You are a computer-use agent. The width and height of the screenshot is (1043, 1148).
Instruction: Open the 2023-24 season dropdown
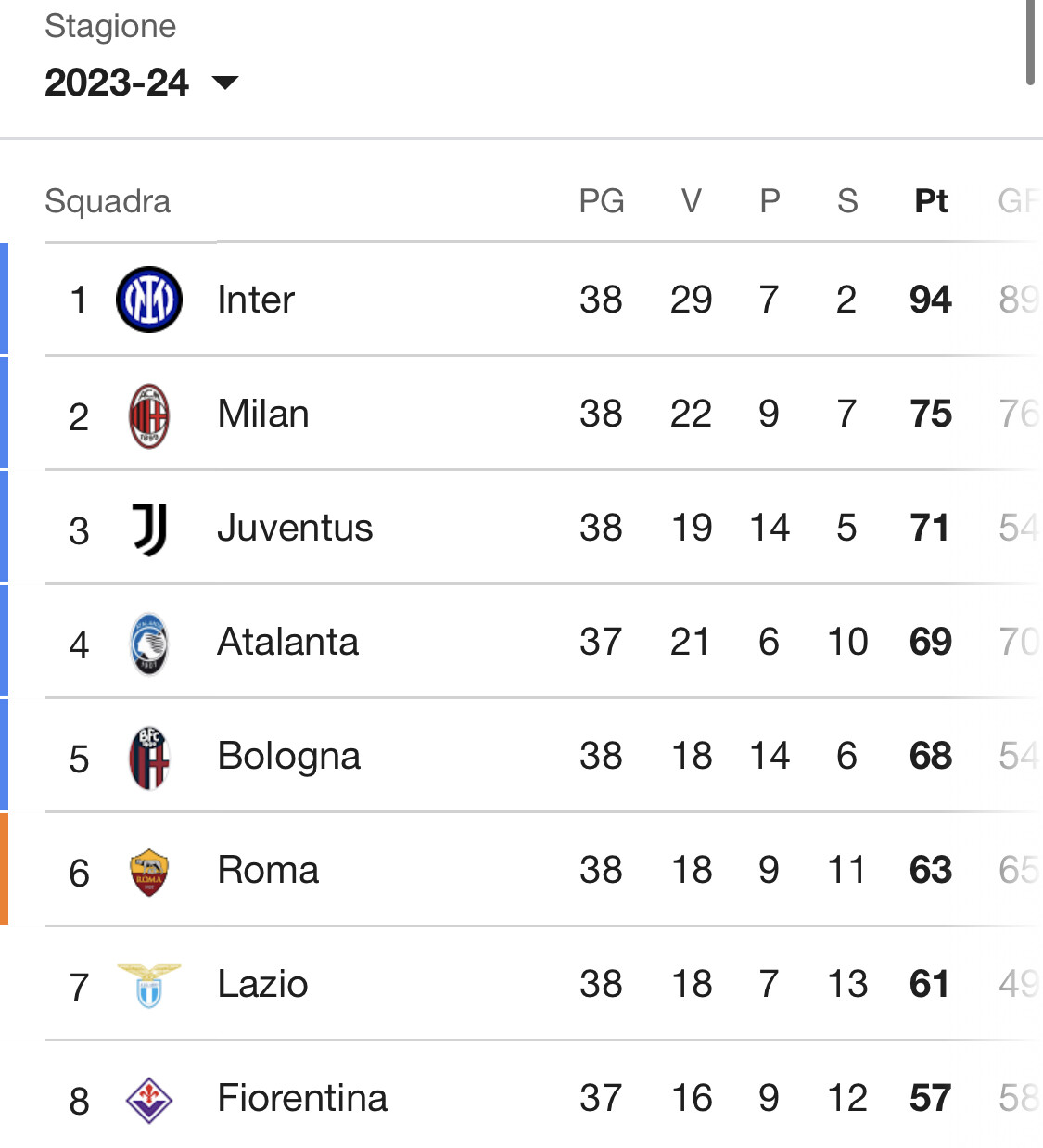tap(142, 83)
